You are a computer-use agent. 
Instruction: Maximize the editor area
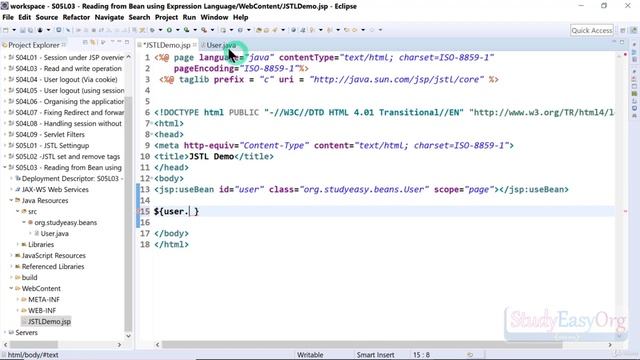pos(622,42)
